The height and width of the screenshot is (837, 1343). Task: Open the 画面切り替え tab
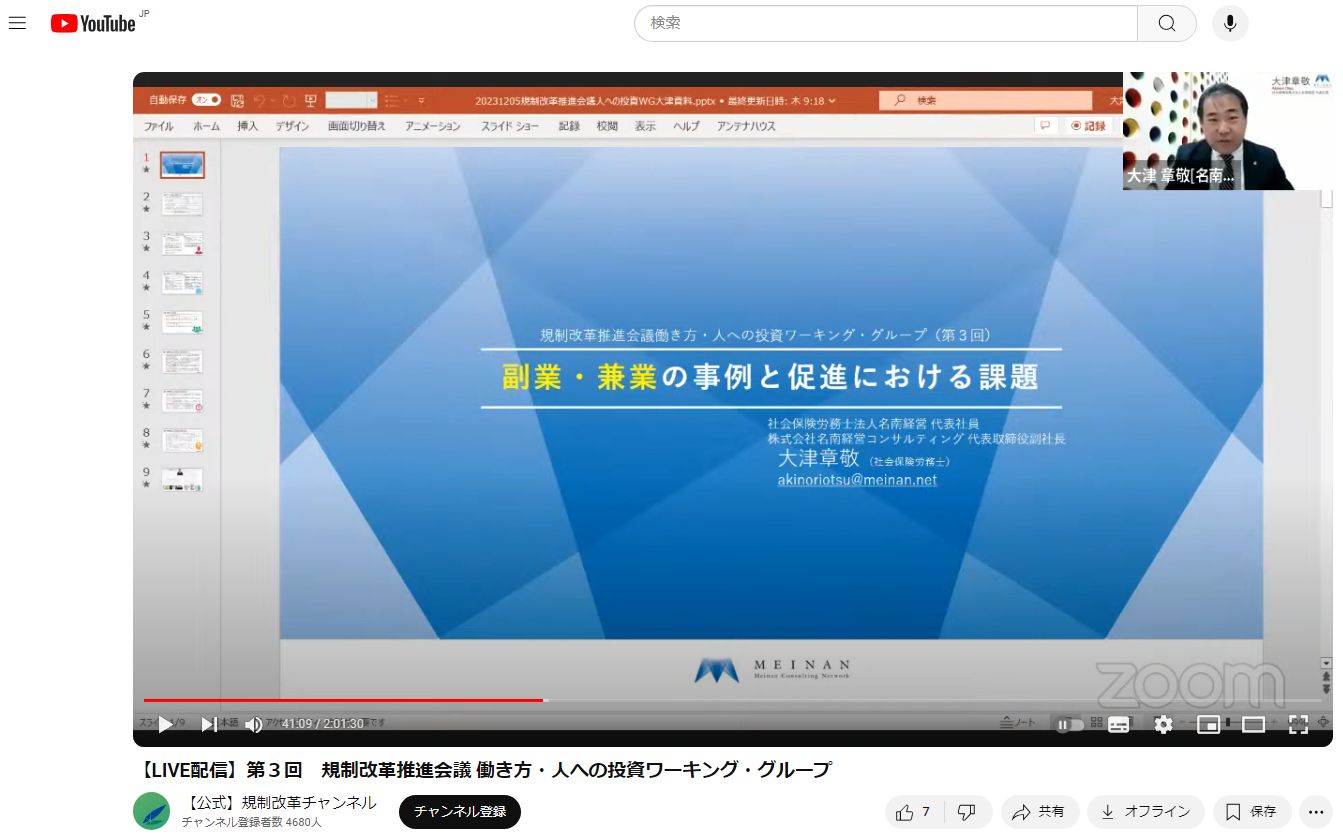pyautogui.click(x=357, y=126)
